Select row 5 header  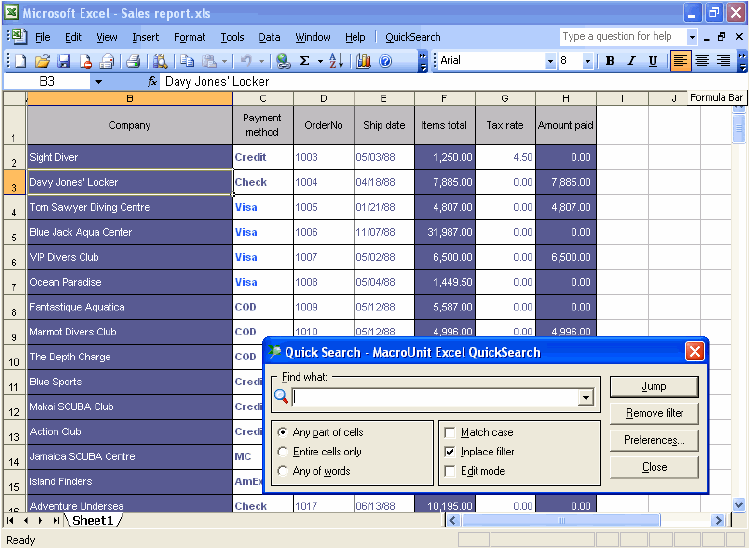point(14,232)
